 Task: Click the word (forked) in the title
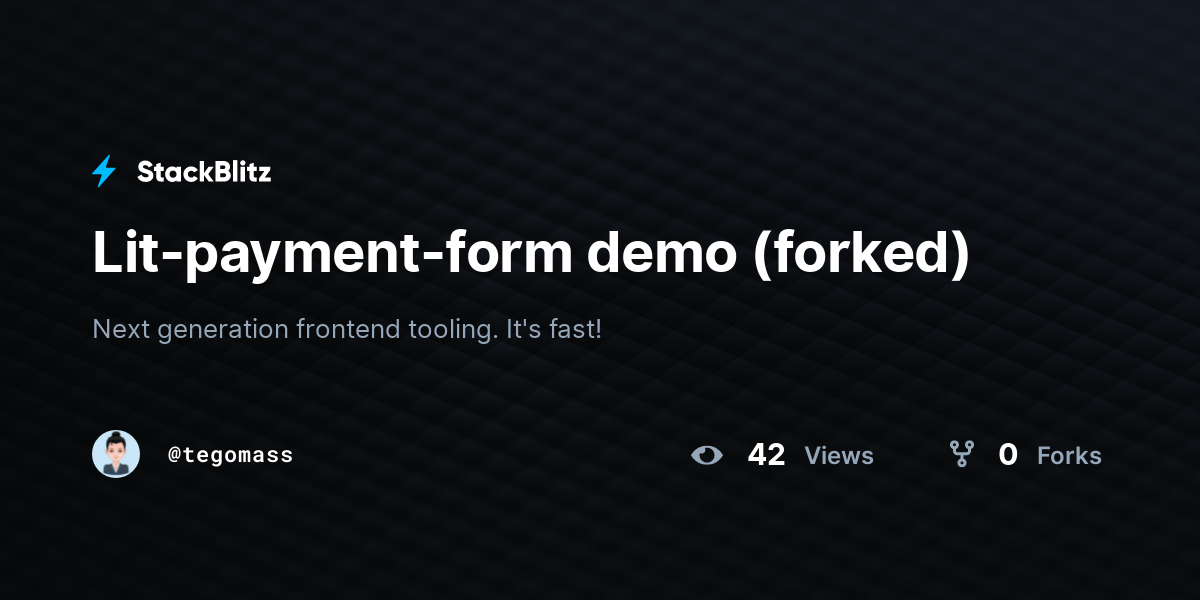tap(861, 254)
